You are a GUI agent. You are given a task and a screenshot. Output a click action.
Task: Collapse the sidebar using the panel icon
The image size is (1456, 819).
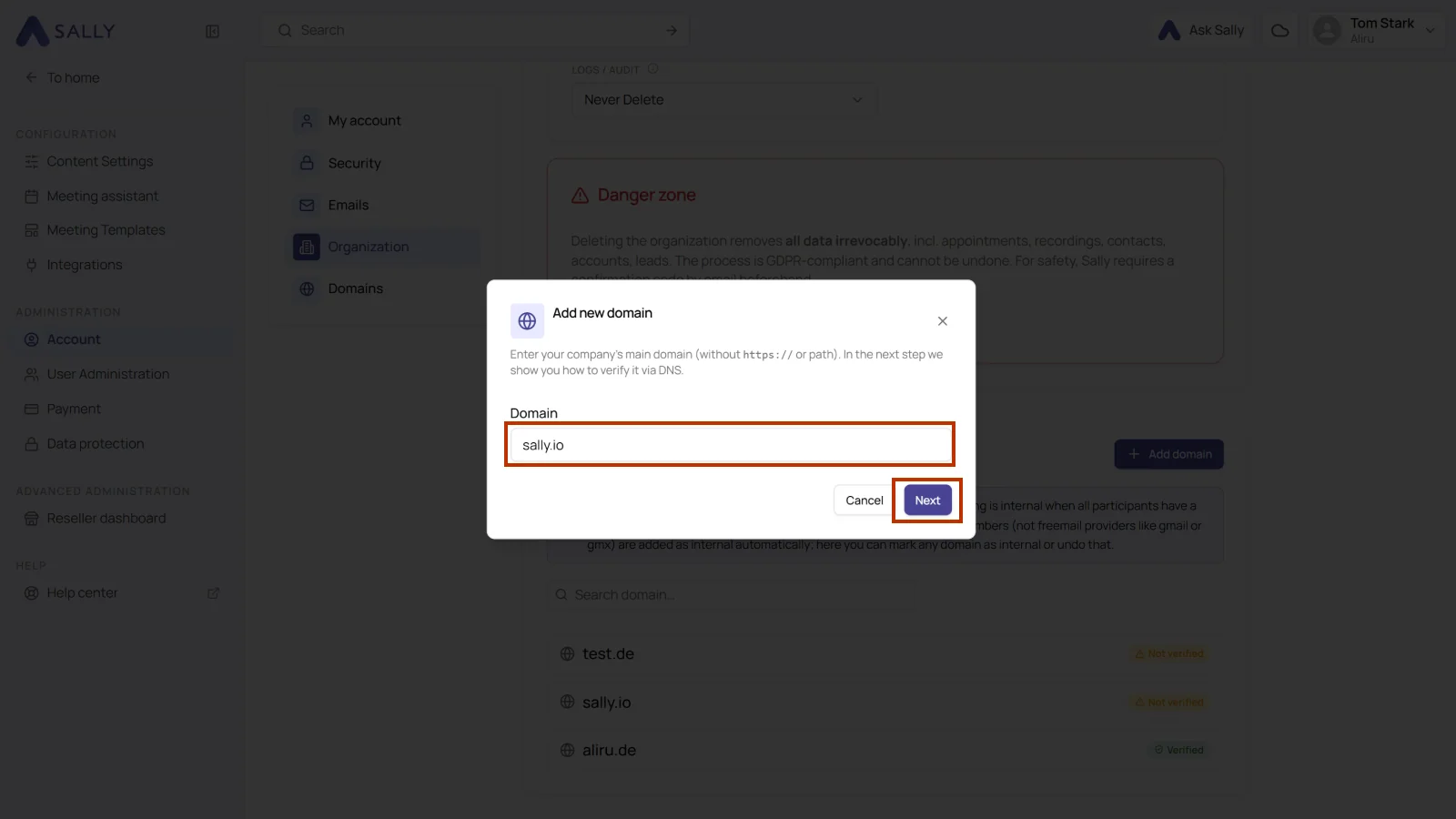tap(212, 31)
